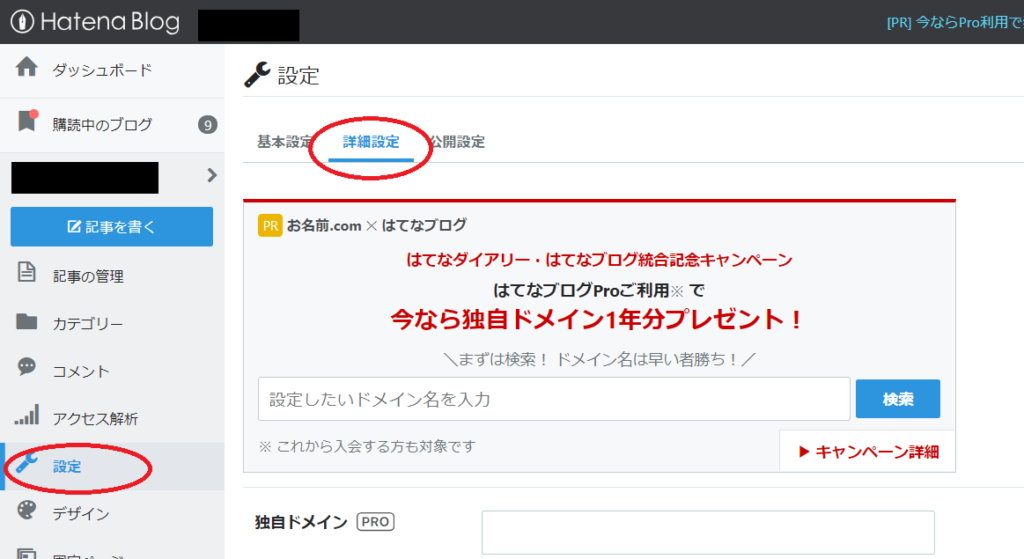Click the 独自ドメイン label
Screen dimensions: 1024x559
pos(301,522)
